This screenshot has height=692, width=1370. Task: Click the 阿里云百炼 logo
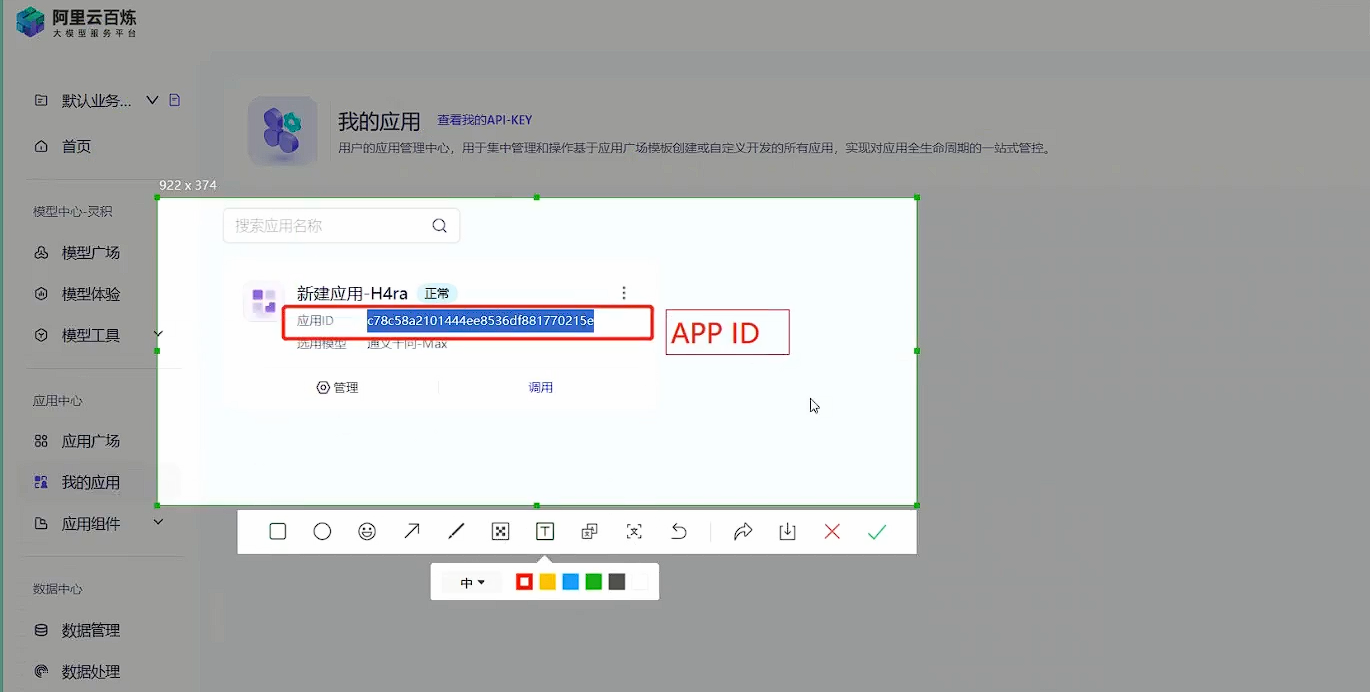click(77, 22)
